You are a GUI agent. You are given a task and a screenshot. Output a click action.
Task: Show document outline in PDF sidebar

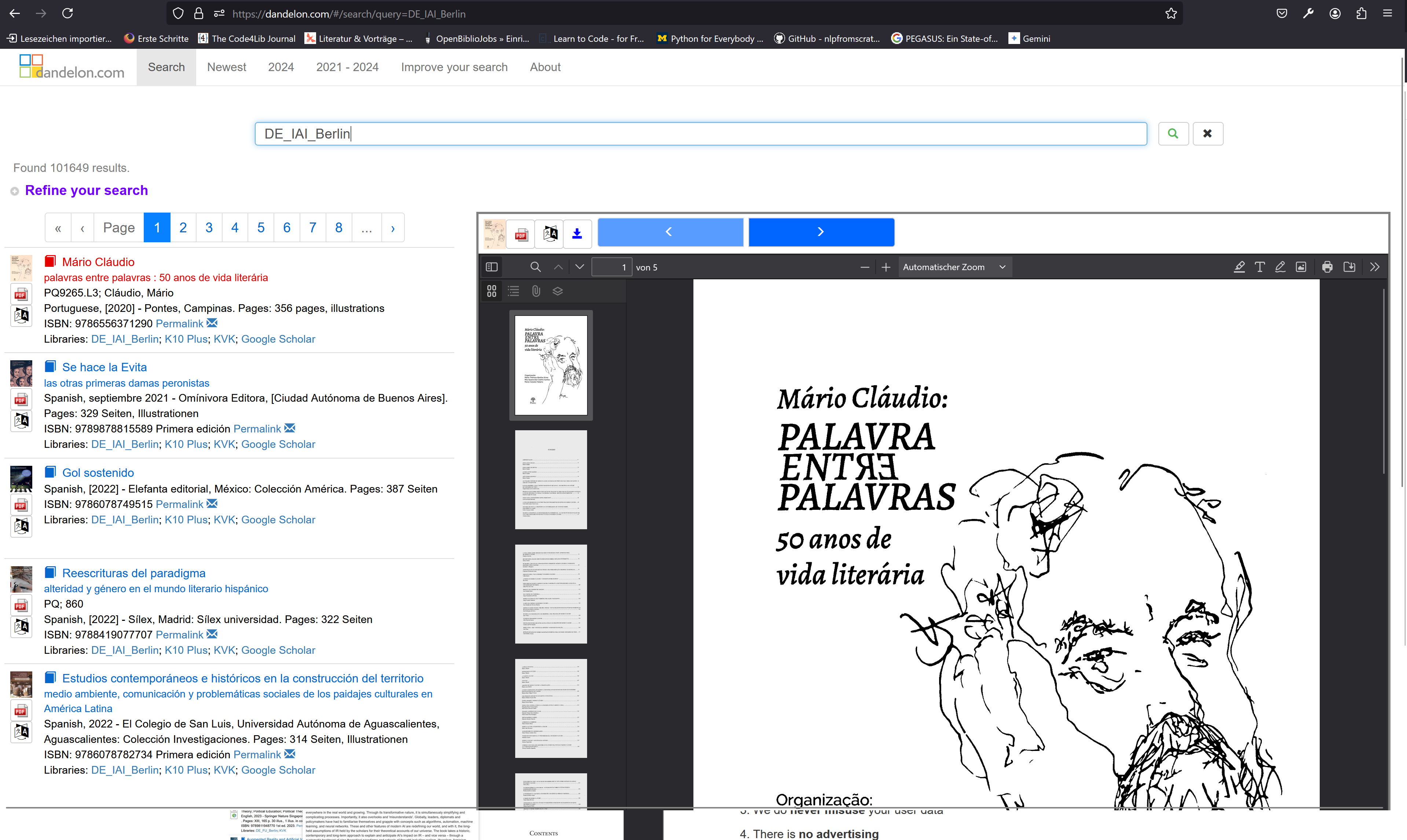(513, 291)
